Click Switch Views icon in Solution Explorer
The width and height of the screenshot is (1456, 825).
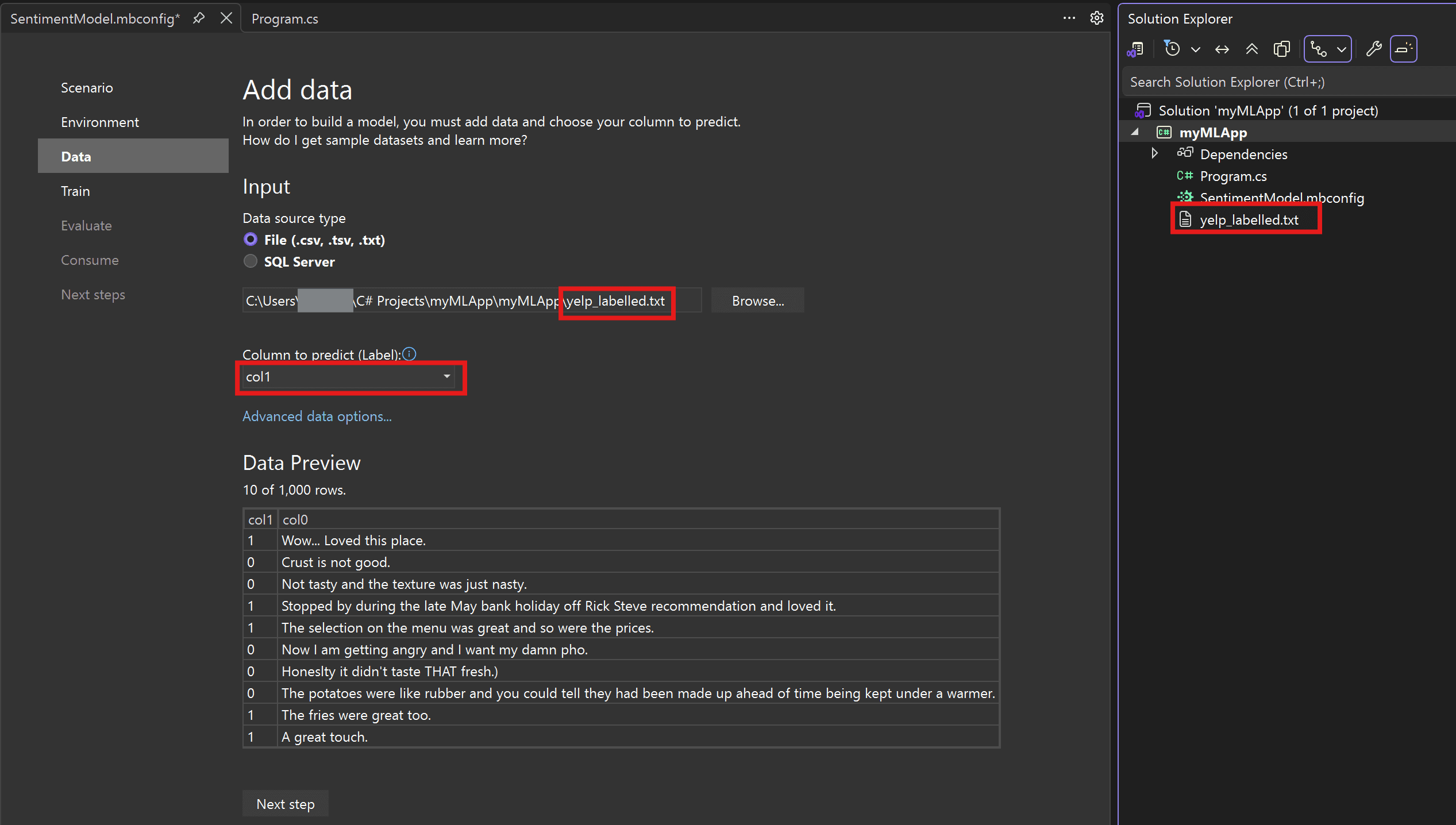click(1135, 49)
